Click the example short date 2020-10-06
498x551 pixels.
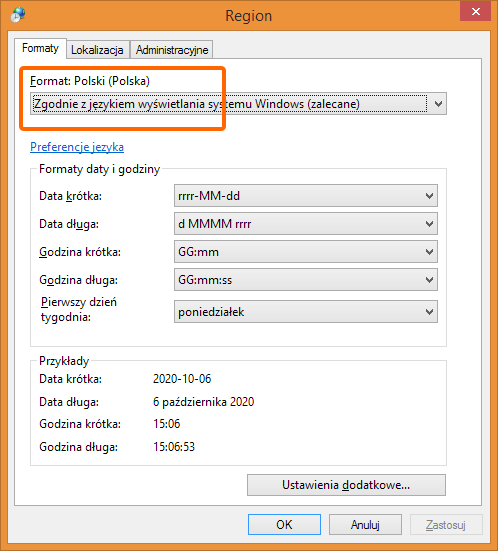[182, 379]
